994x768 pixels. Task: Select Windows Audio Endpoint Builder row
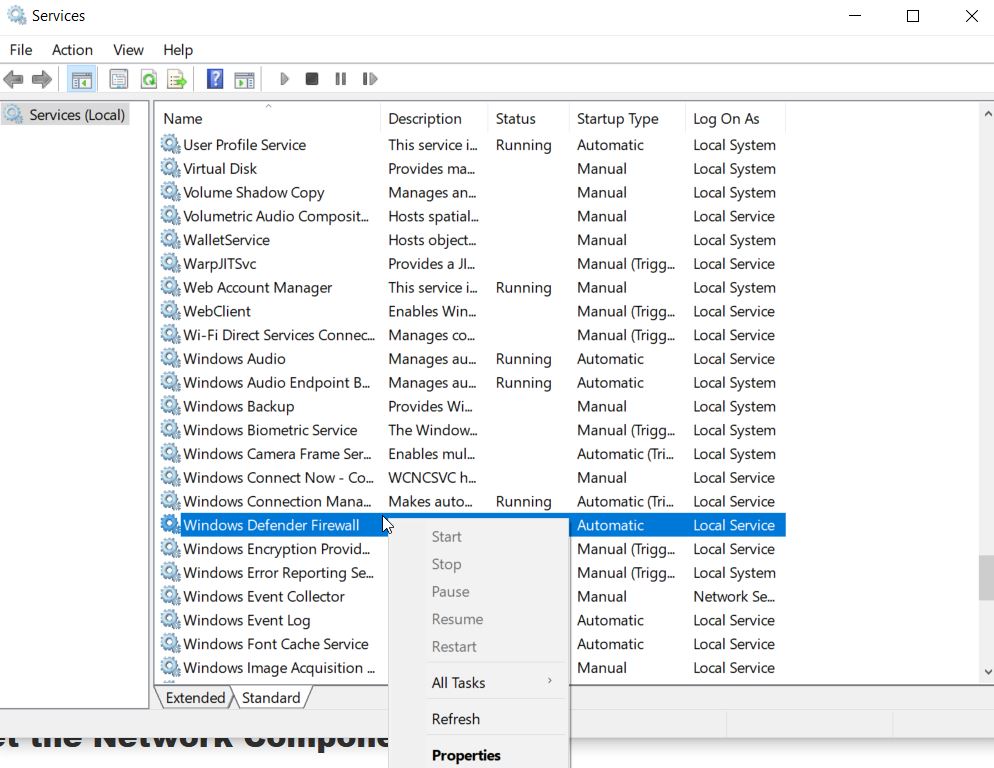[471, 382]
